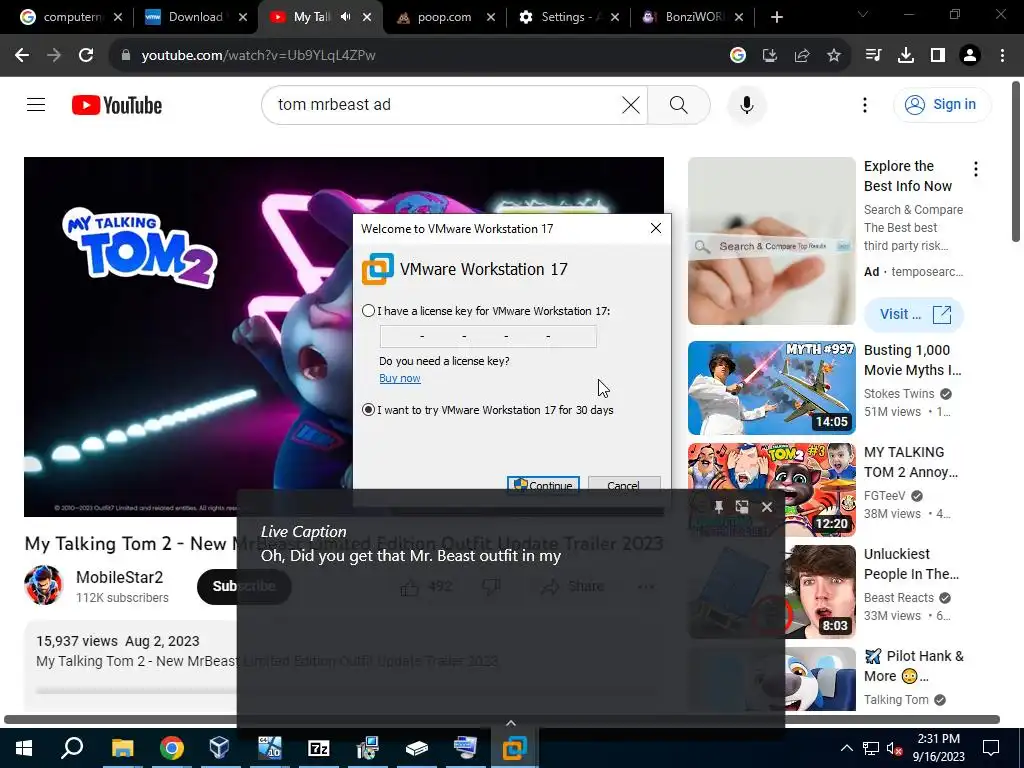Image resolution: width=1024 pixels, height=768 pixels.
Task: Open File Explorer from the taskbar
Action: pos(122,748)
